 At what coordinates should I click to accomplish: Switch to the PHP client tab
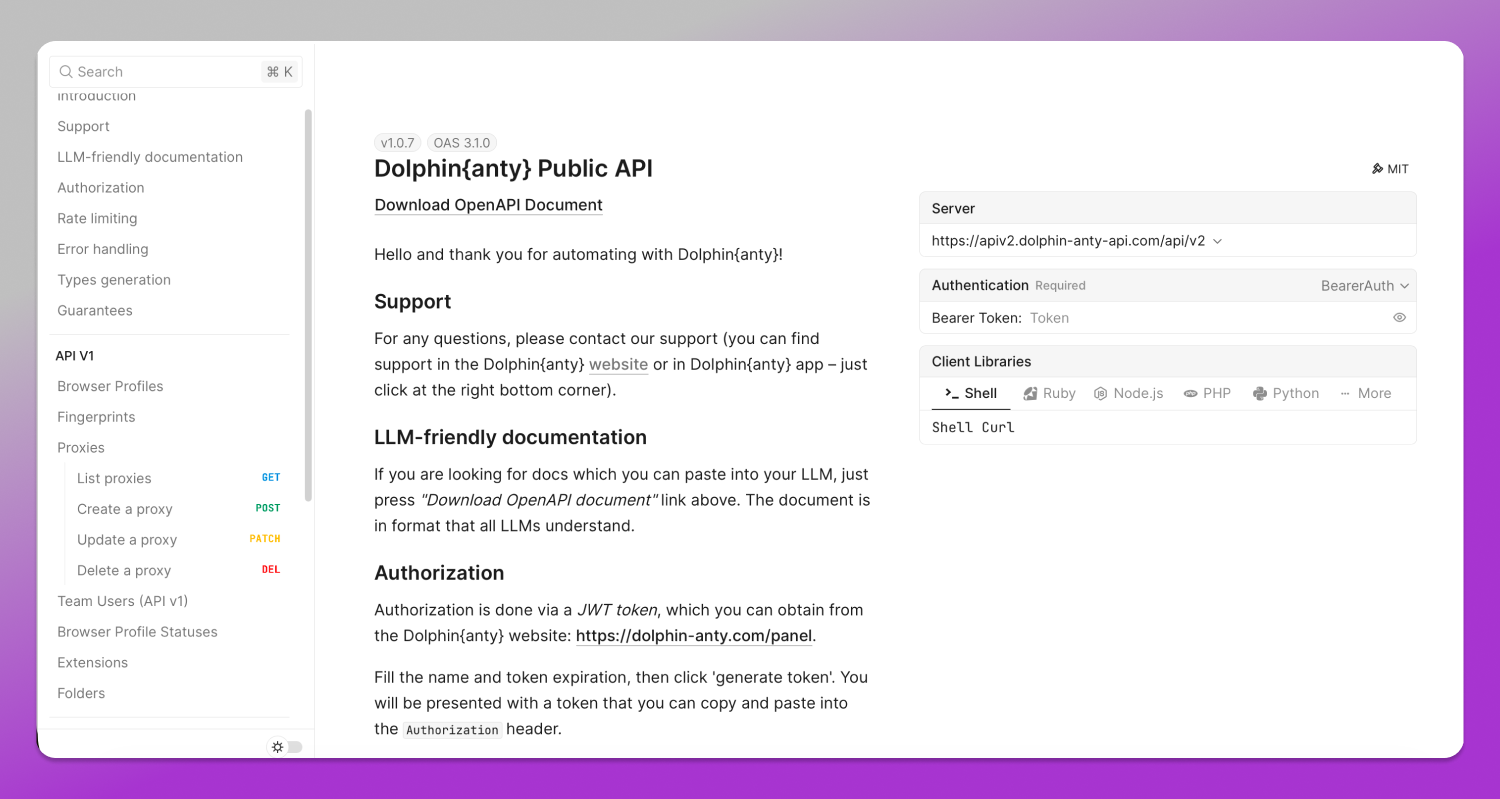[1207, 393]
